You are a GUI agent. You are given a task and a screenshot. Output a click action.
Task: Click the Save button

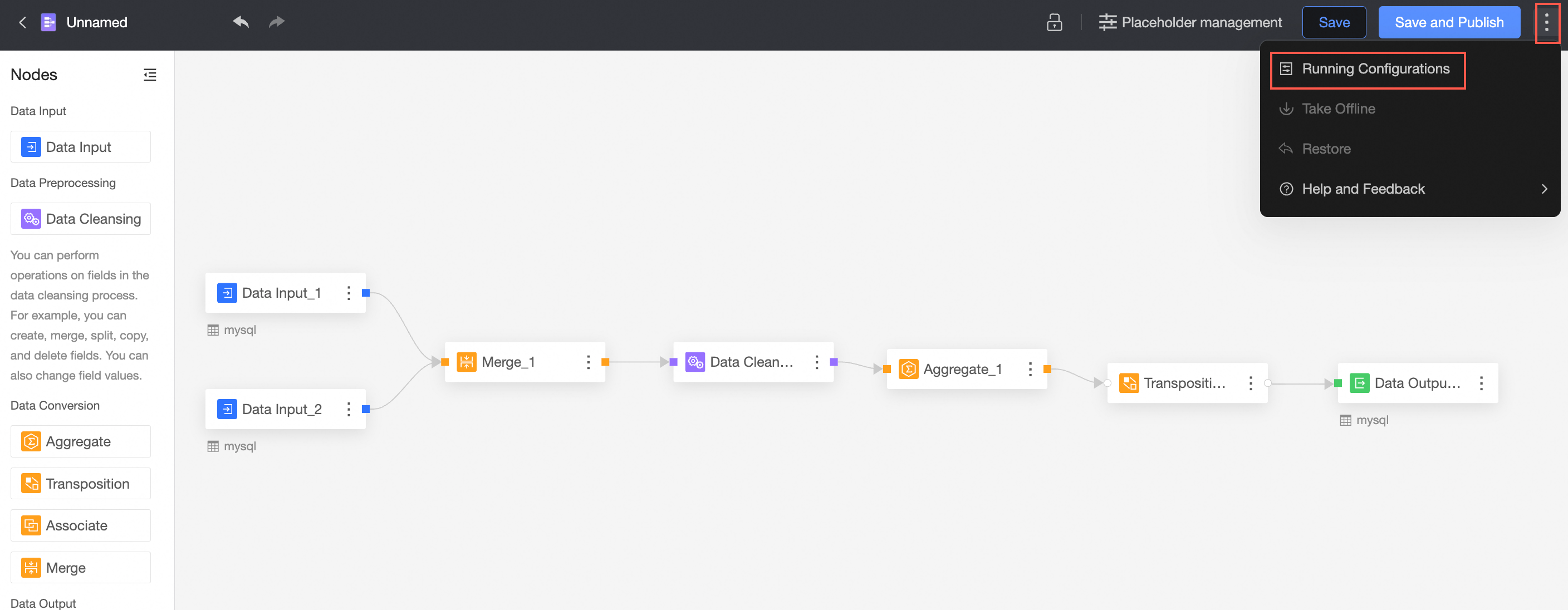(x=1333, y=22)
